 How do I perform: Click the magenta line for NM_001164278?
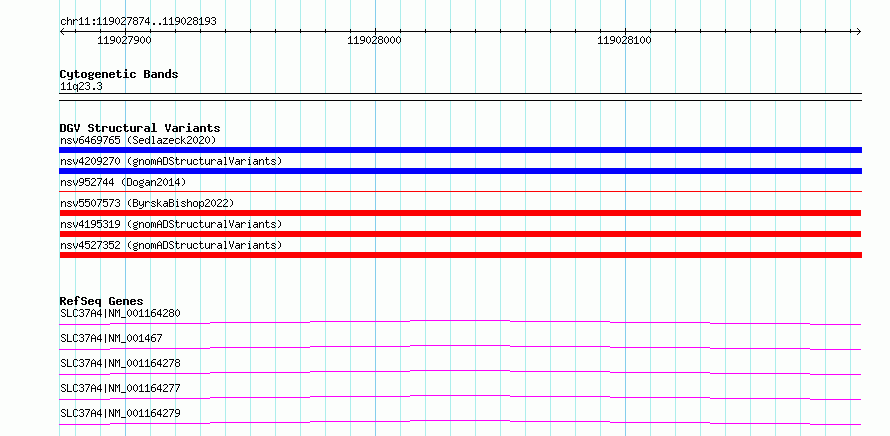pos(460,372)
